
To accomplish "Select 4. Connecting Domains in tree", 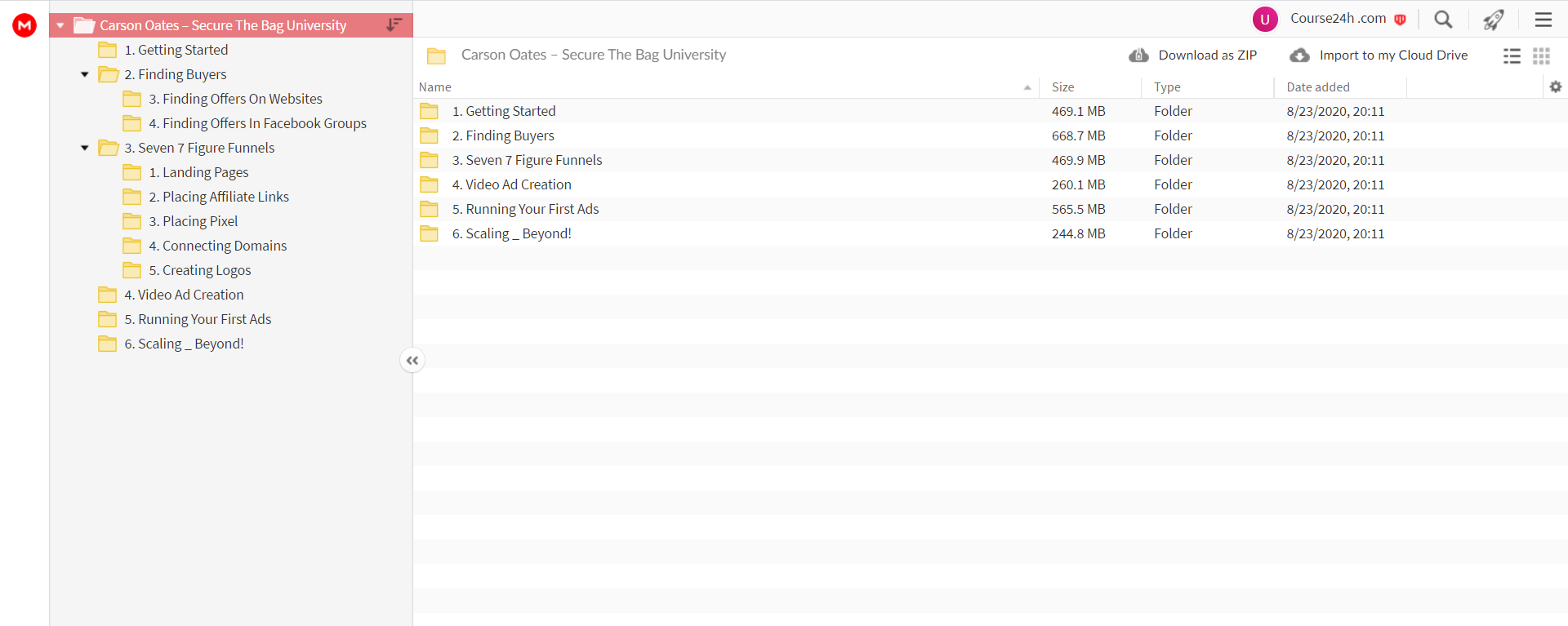I will pos(218,246).
